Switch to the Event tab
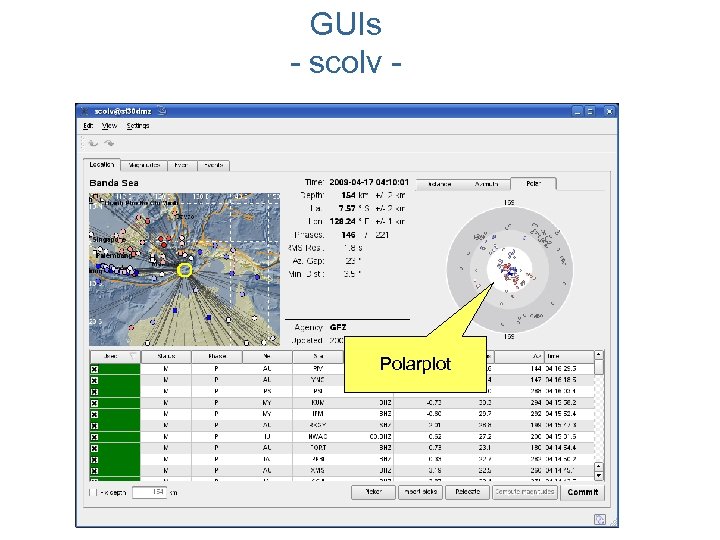The width and height of the screenshot is (720, 540). 182,165
